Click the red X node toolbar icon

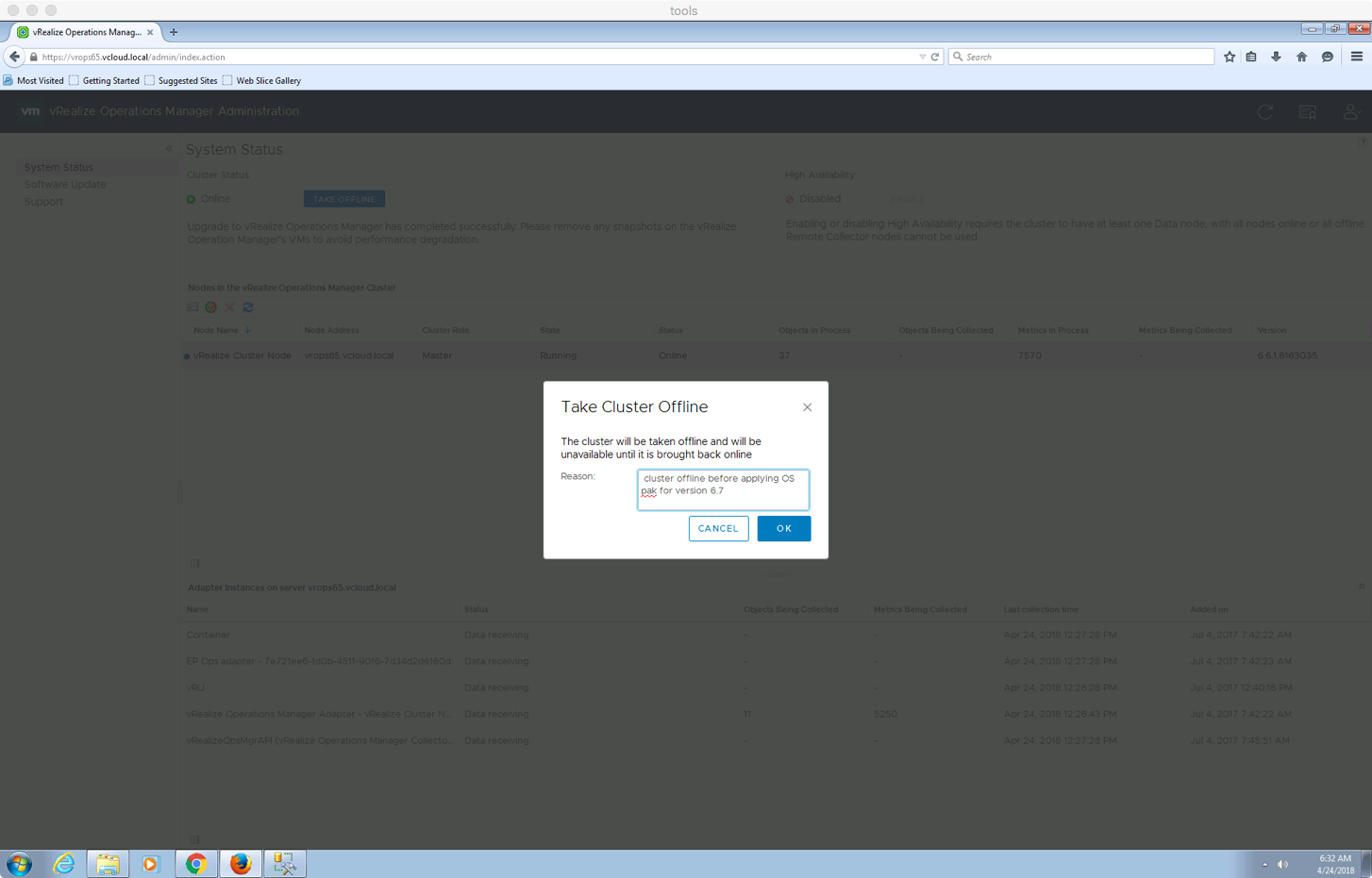coord(229,307)
